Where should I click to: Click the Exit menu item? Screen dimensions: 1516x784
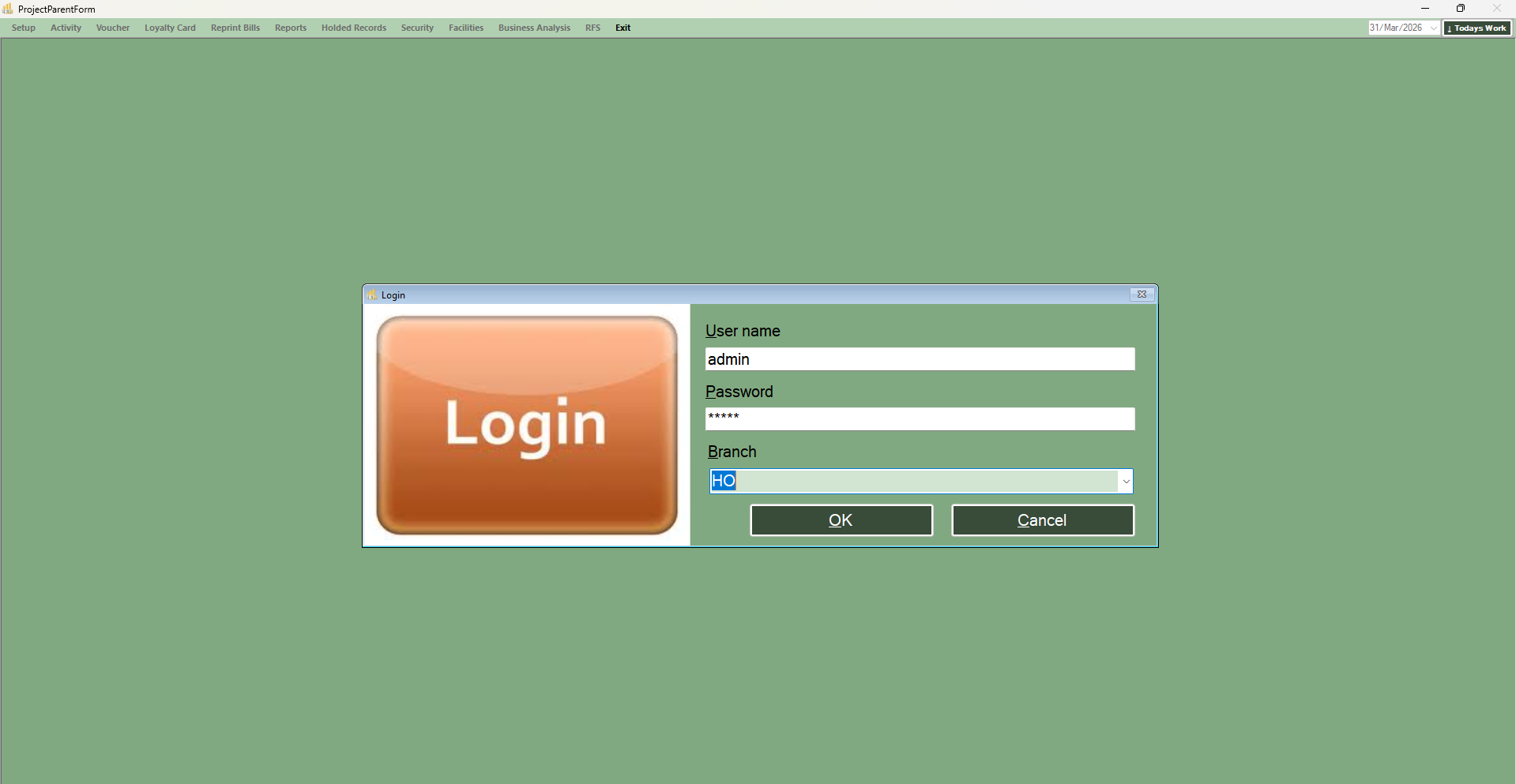(x=623, y=28)
